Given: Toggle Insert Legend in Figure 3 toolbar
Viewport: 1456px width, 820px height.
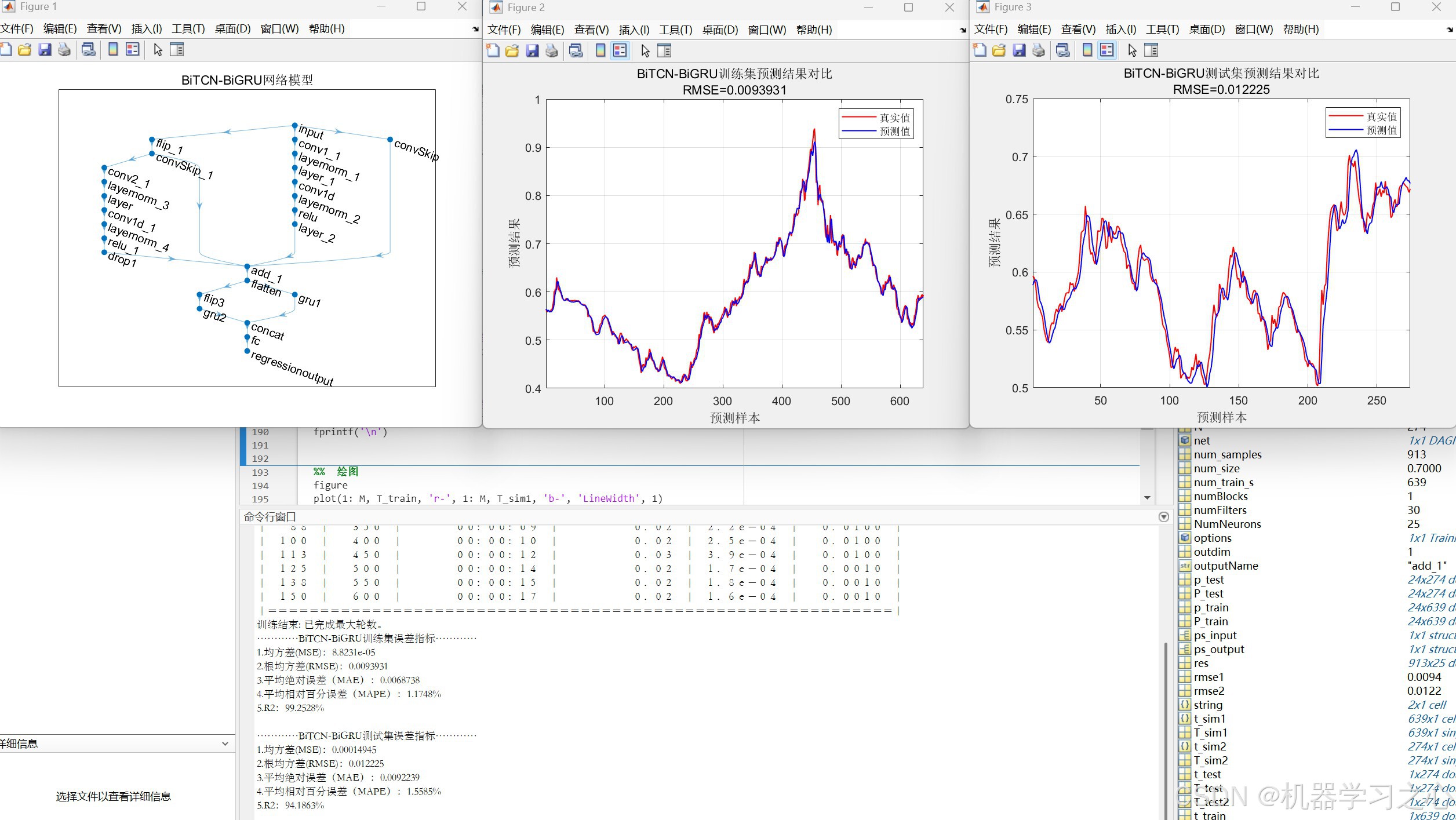Looking at the screenshot, I should tap(1106, 50).
